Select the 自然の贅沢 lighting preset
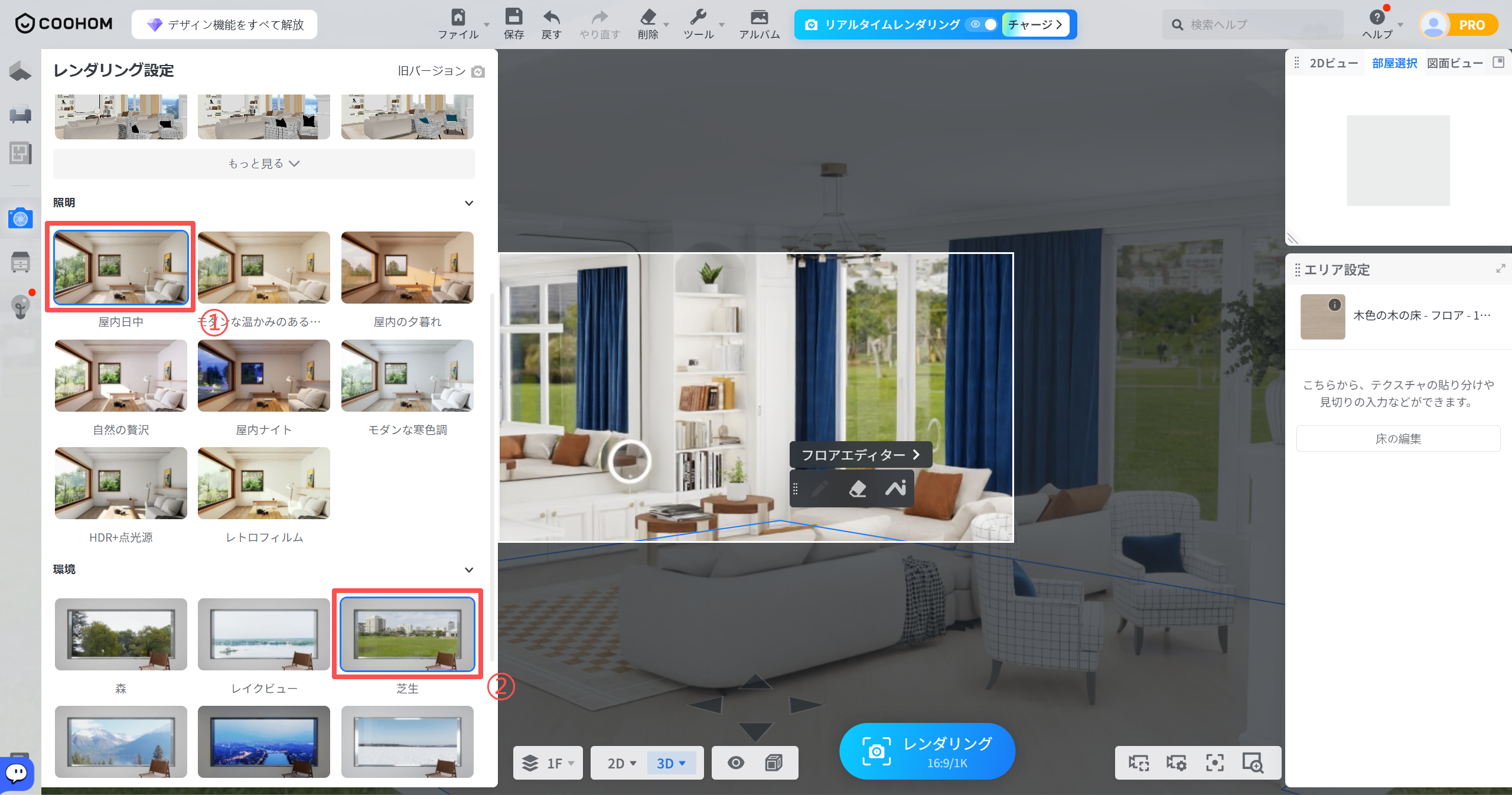The image size is (1512, 795). (x=121, y=376)
